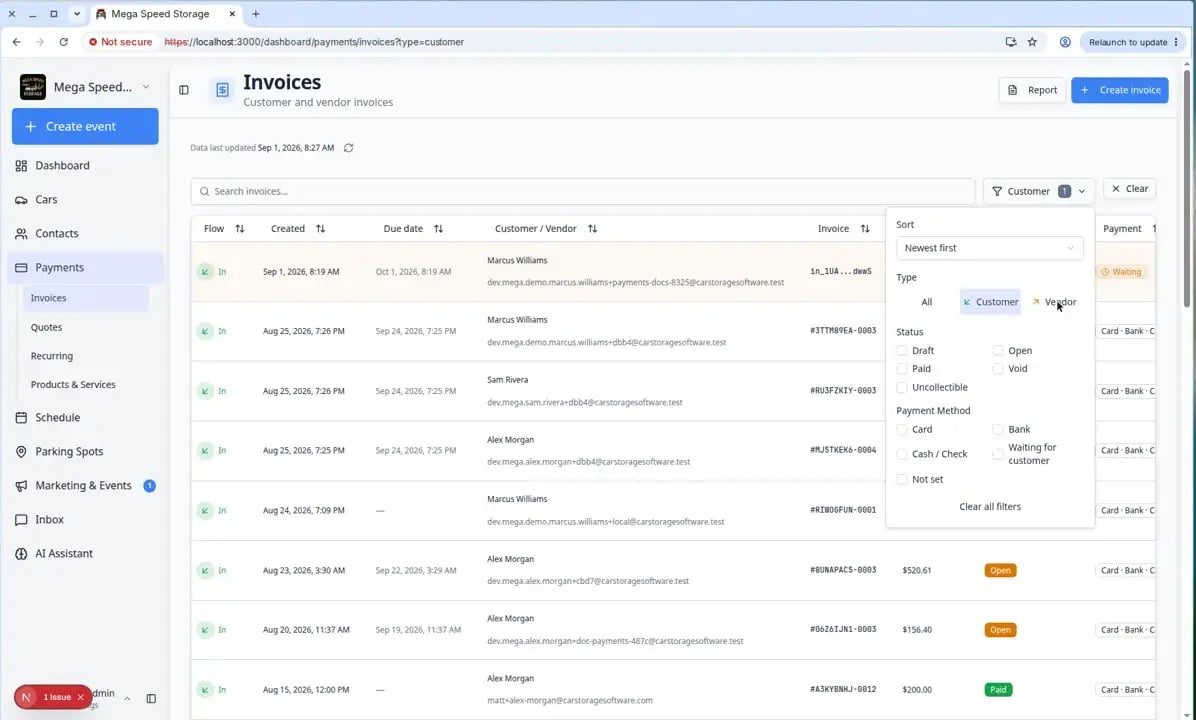This screenshot has height=720, width=1196.
Task: Open the browser tab list dropdown
Action: click(77, 14)
